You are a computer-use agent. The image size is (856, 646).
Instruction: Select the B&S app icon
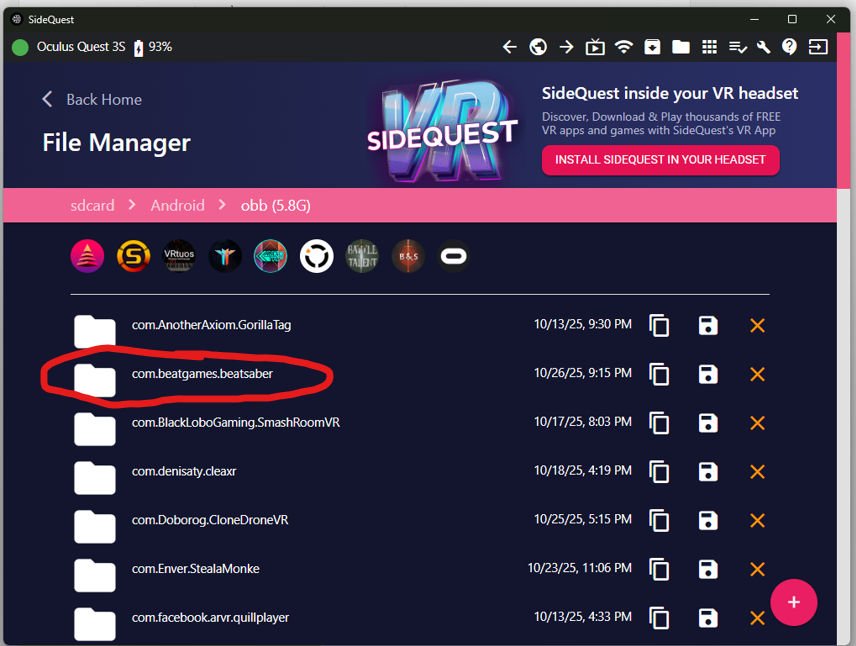[408, 256]
